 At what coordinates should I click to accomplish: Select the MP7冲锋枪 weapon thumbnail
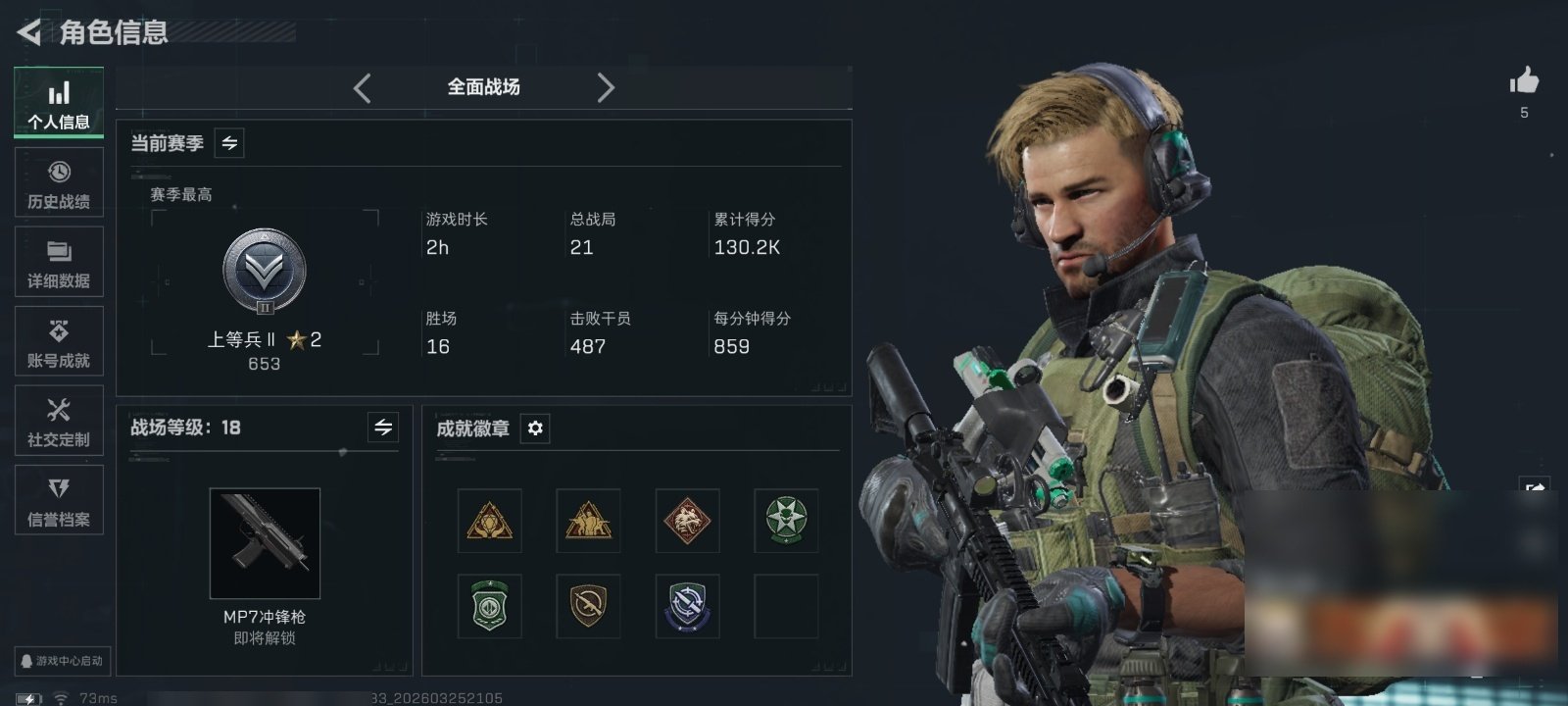pyautogui.click(x=265, y=543)
